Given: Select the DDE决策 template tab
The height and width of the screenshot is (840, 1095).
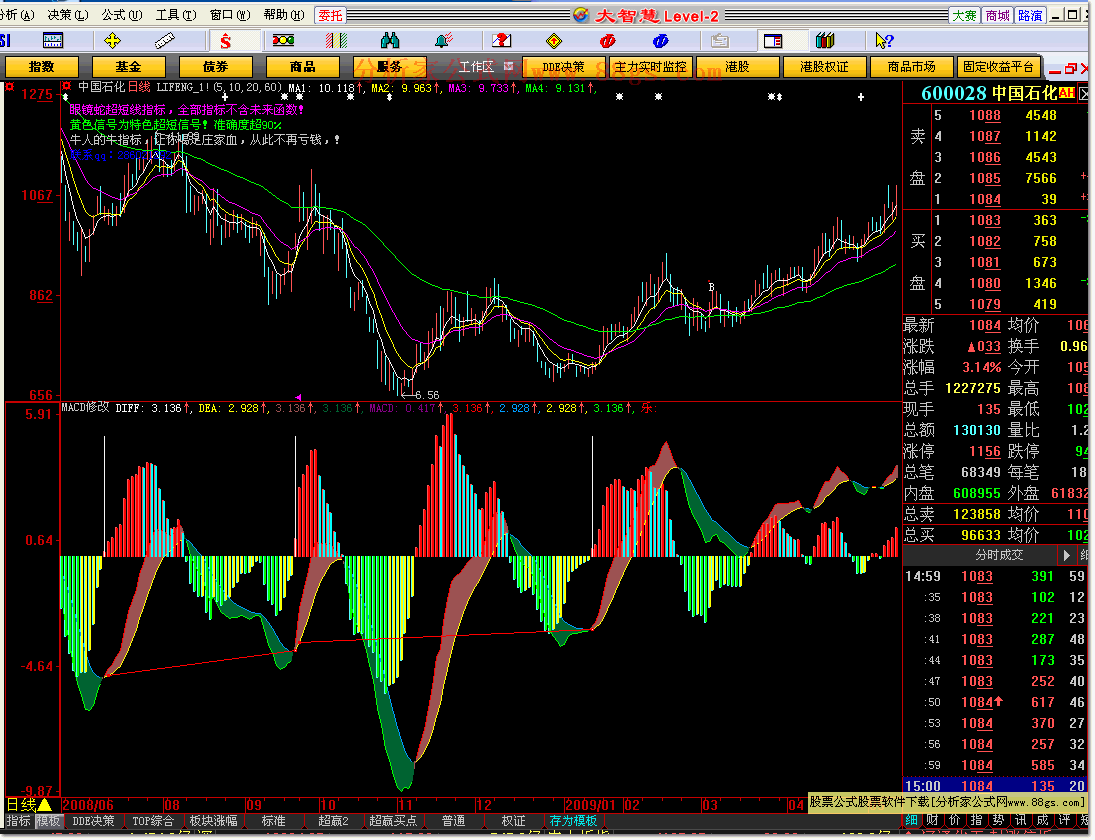Looking at the screenshot, I should (94, 821).
